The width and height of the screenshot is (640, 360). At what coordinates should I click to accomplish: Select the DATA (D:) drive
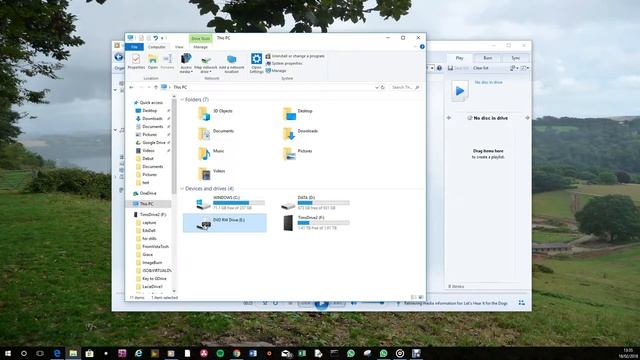coord(315,202)
